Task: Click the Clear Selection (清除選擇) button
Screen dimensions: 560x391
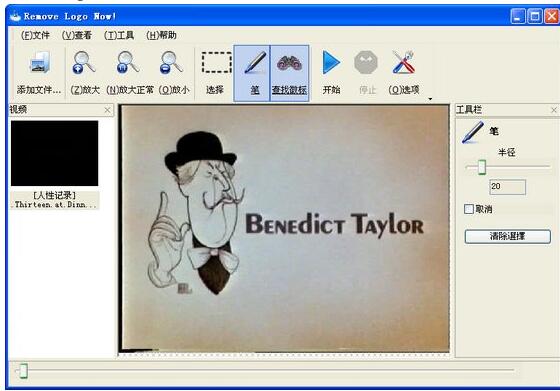Action: (x=508, y=236)
